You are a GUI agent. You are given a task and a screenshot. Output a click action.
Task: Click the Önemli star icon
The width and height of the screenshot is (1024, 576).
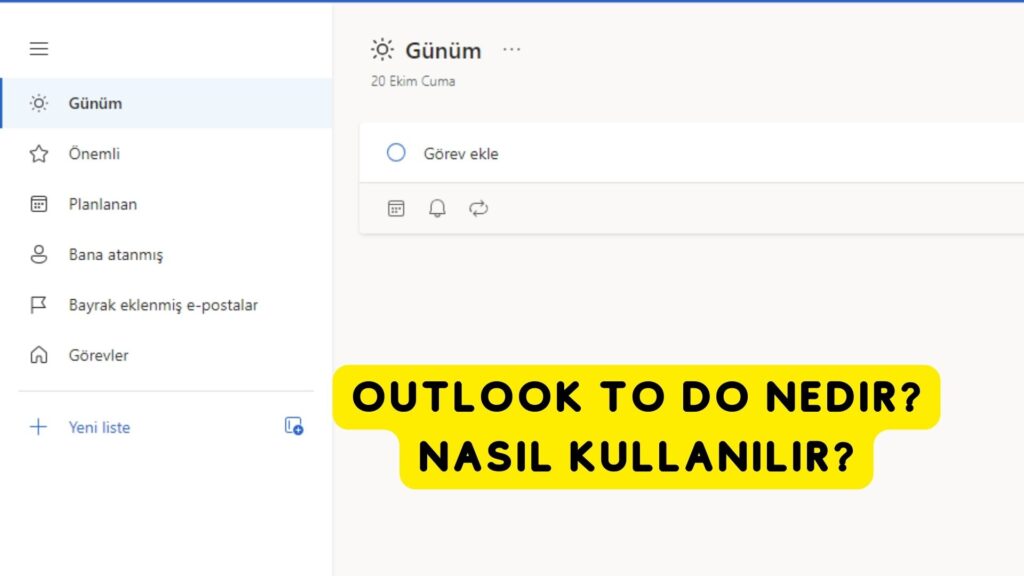coord(38,153)
